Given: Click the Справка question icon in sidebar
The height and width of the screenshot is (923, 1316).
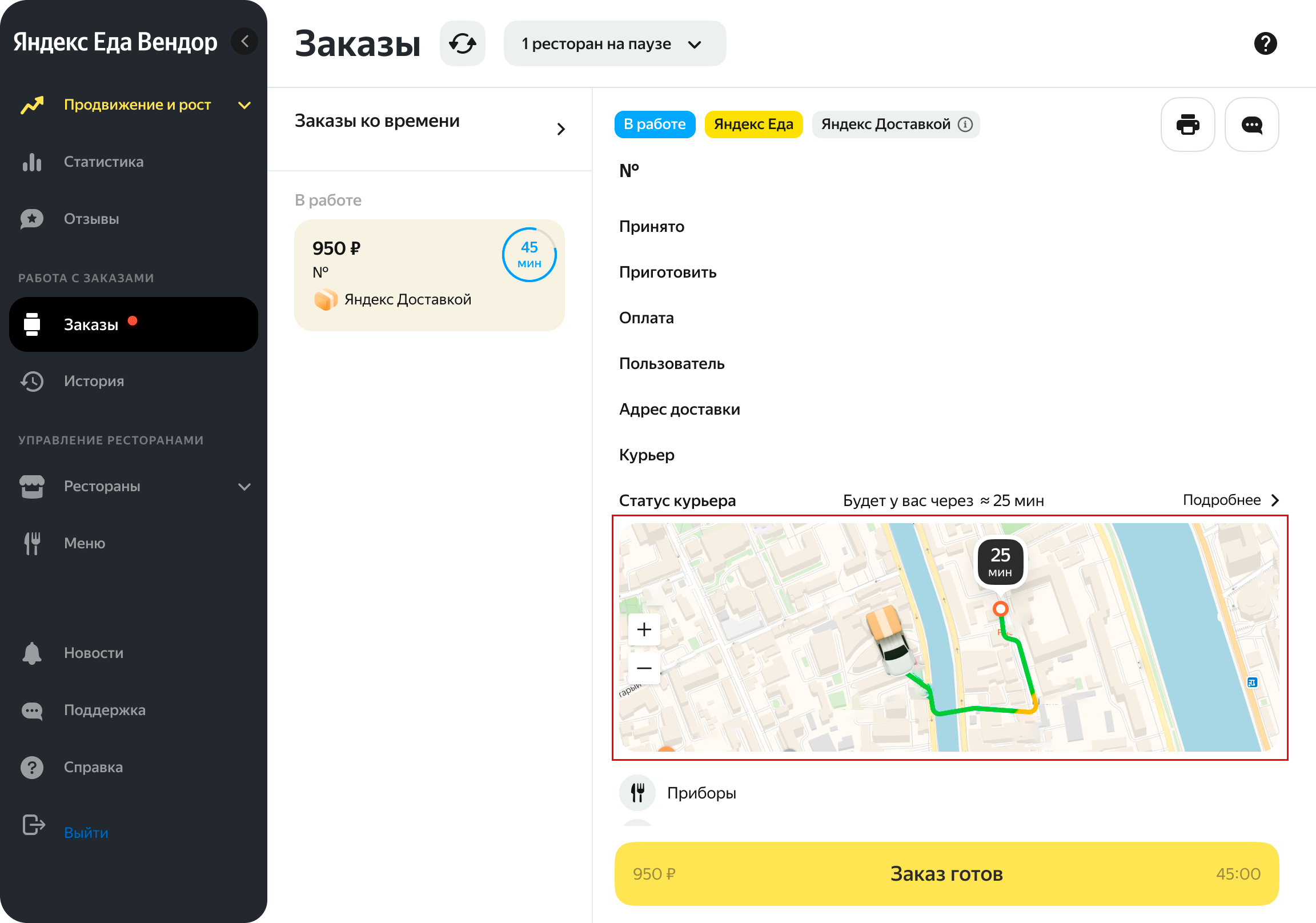Looking at the screenshot, I should coord(32,767).
